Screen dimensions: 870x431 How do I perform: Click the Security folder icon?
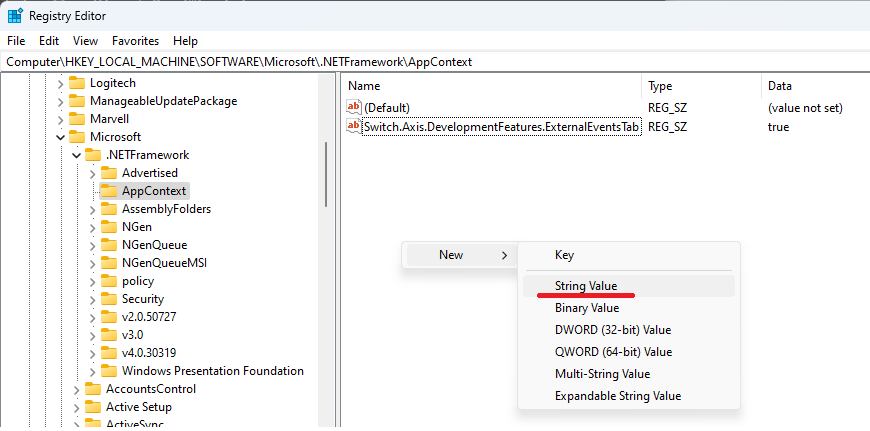pyautogui.click(x=109, y=299)
